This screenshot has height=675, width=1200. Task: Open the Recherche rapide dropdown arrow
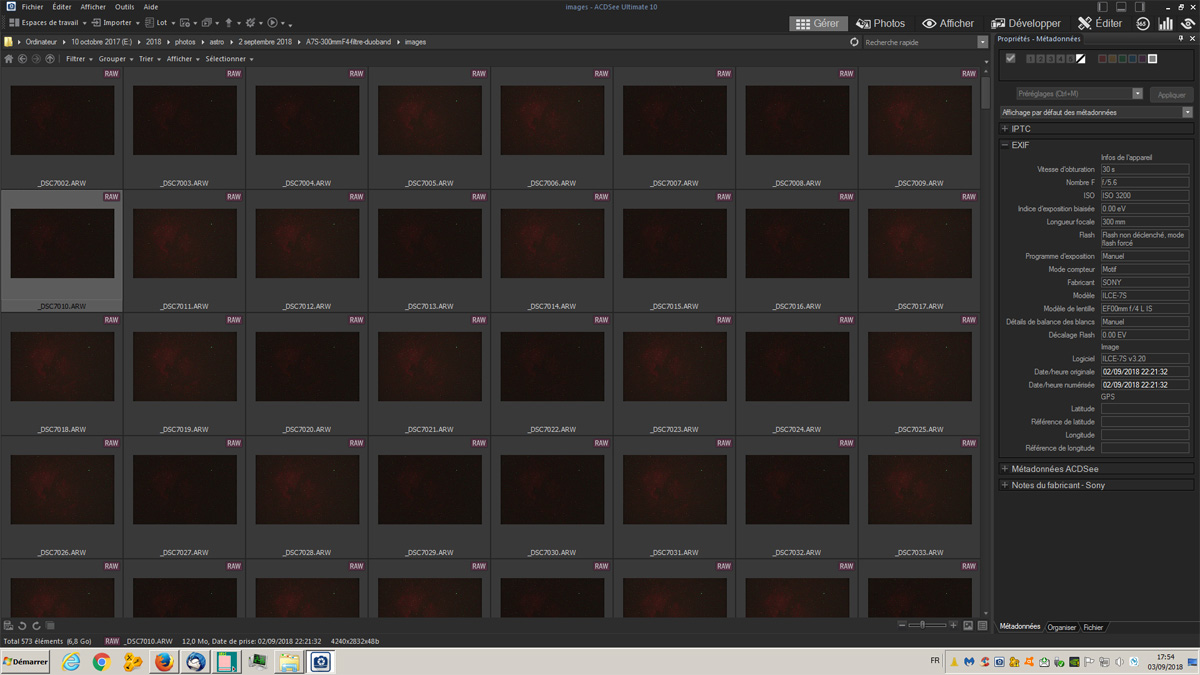(x=983, y=42)
